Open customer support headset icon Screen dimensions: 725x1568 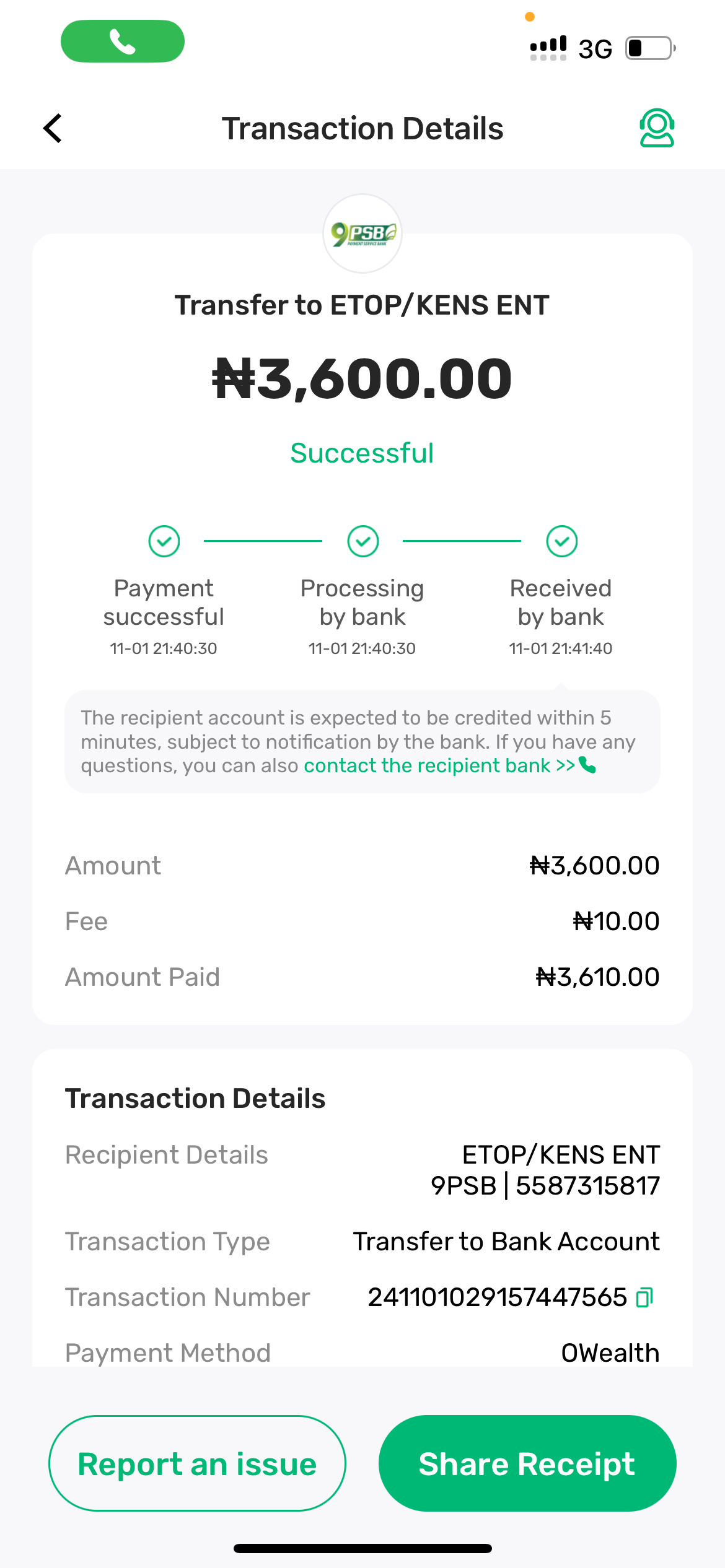click(656, 128)
